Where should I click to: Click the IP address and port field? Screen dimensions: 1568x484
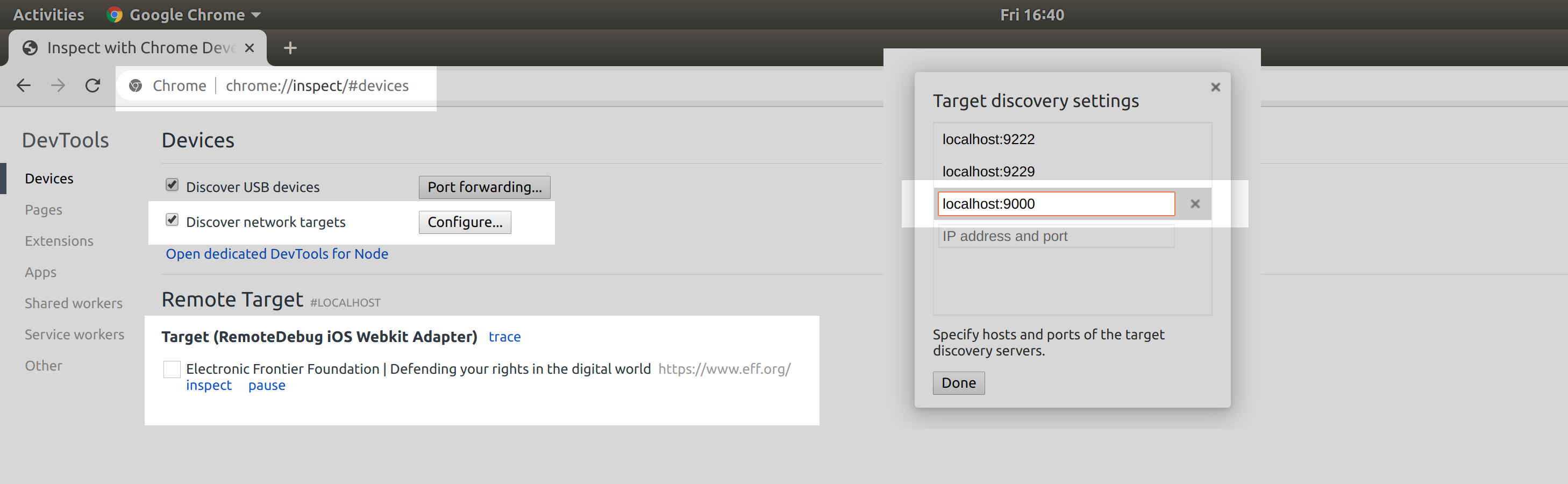(x=1056, y=236)
